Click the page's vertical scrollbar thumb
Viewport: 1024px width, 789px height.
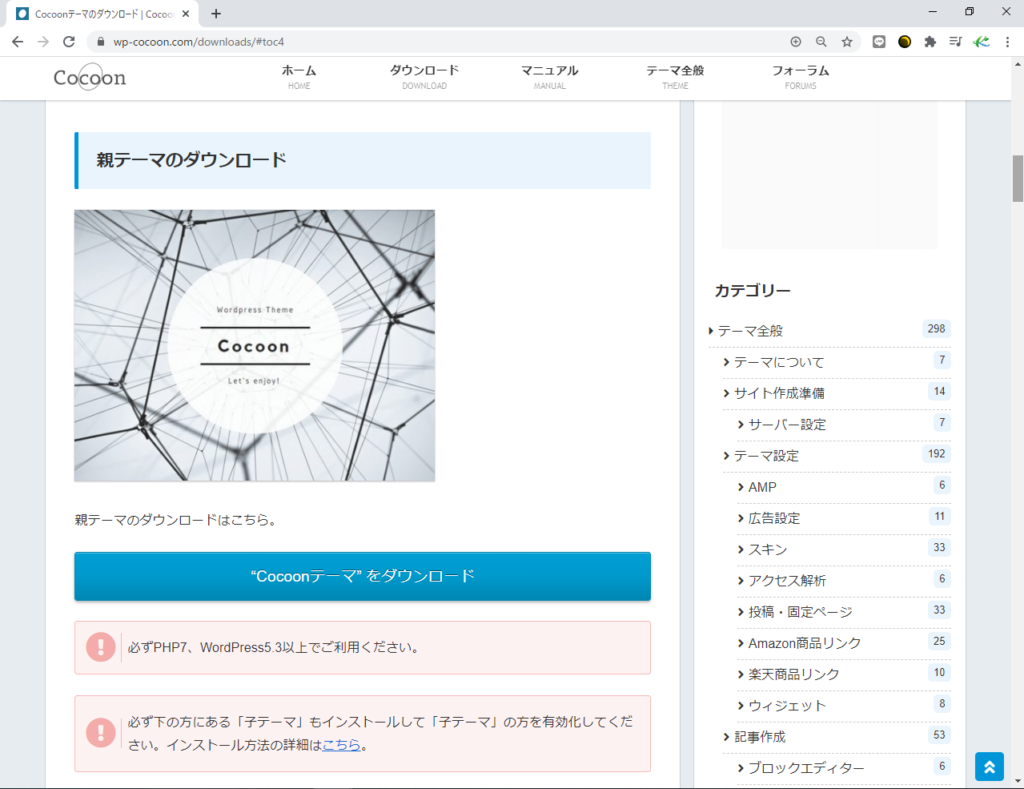[x=1017, y=178]
